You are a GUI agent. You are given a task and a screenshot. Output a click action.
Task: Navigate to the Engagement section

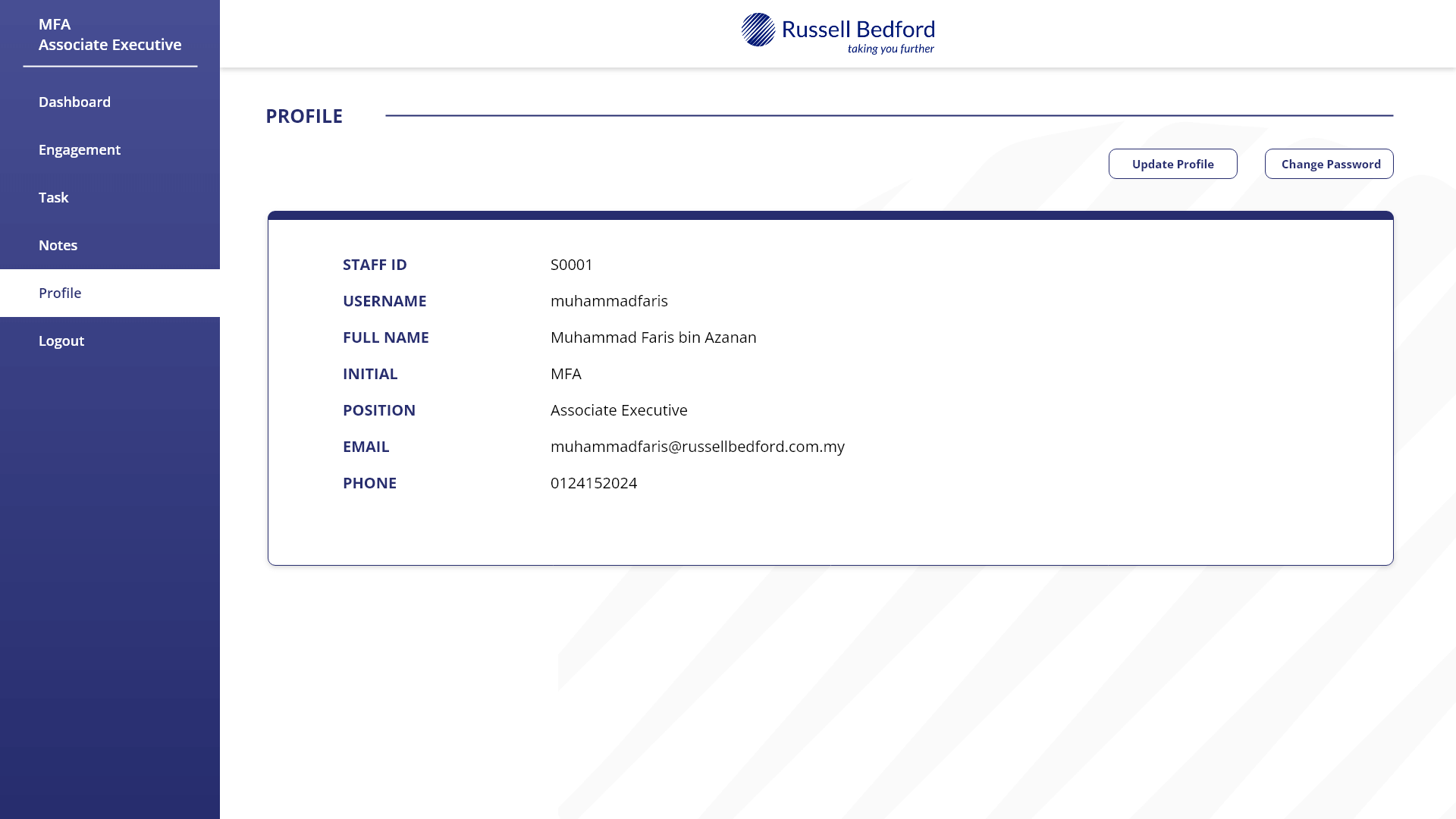[80, 149]
